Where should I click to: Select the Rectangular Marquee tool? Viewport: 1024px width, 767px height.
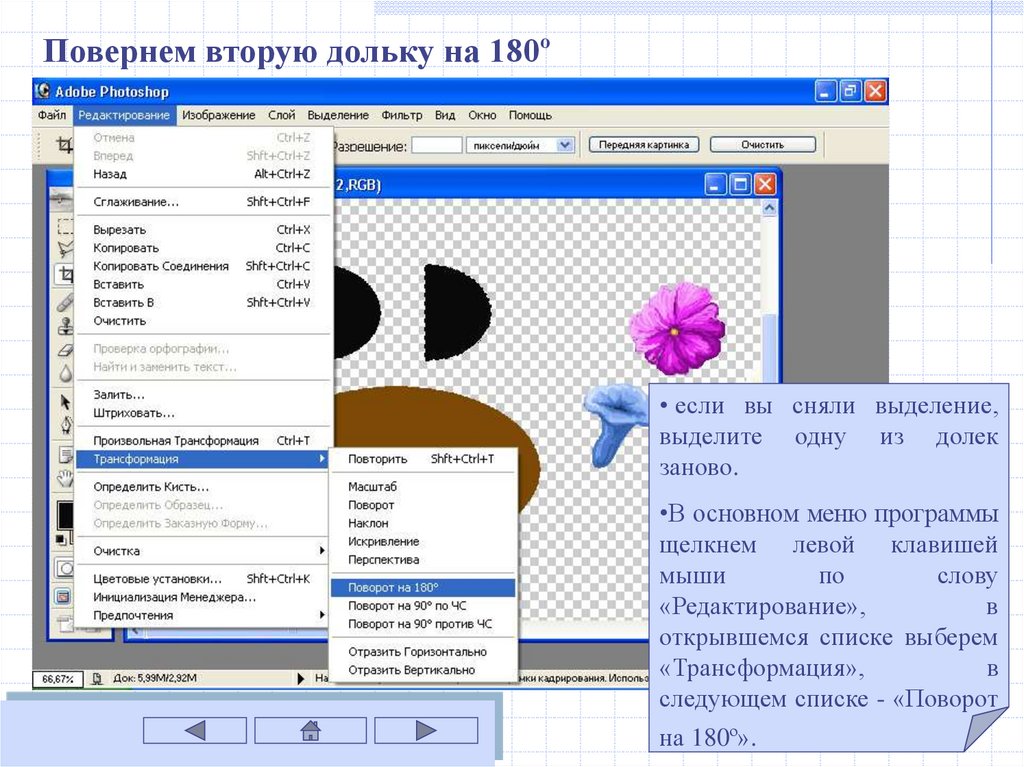pyautogui.click(x=64, y=226)
